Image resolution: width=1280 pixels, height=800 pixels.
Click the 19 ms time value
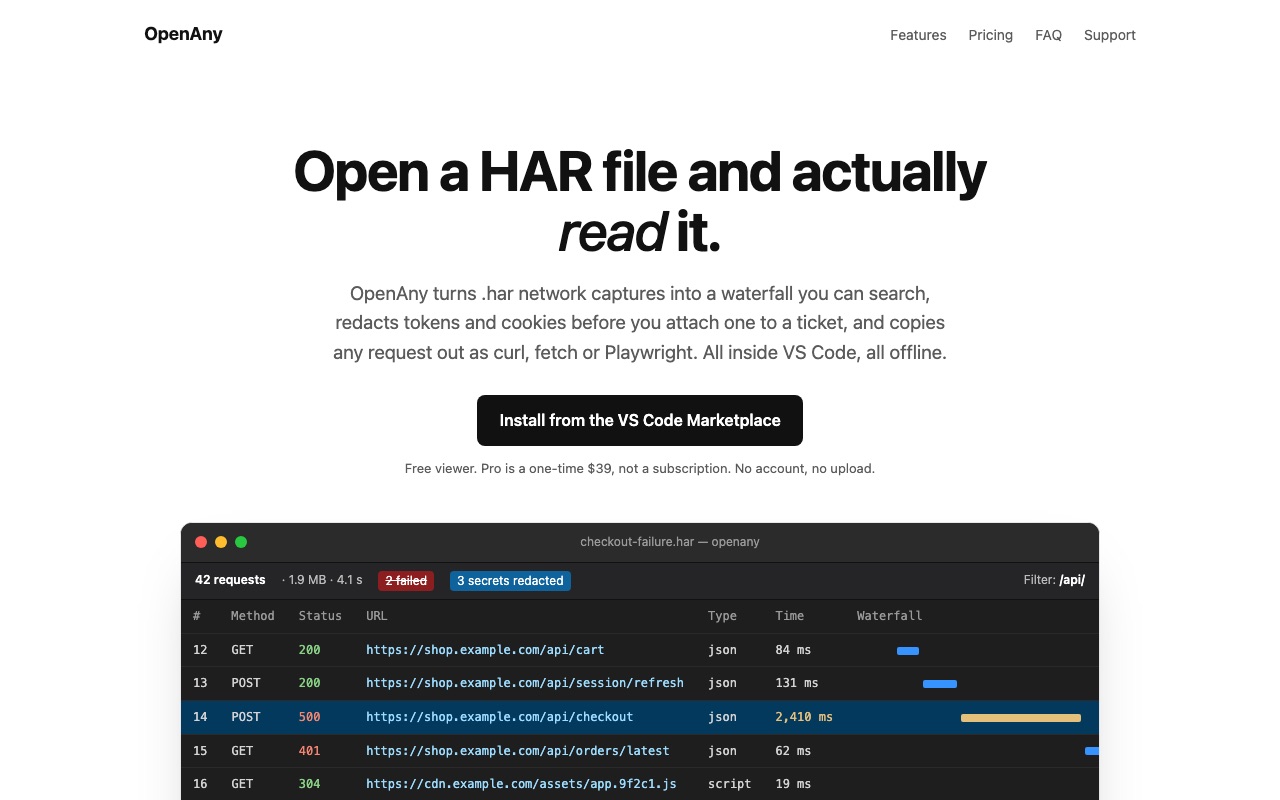(x=793, y=784)
